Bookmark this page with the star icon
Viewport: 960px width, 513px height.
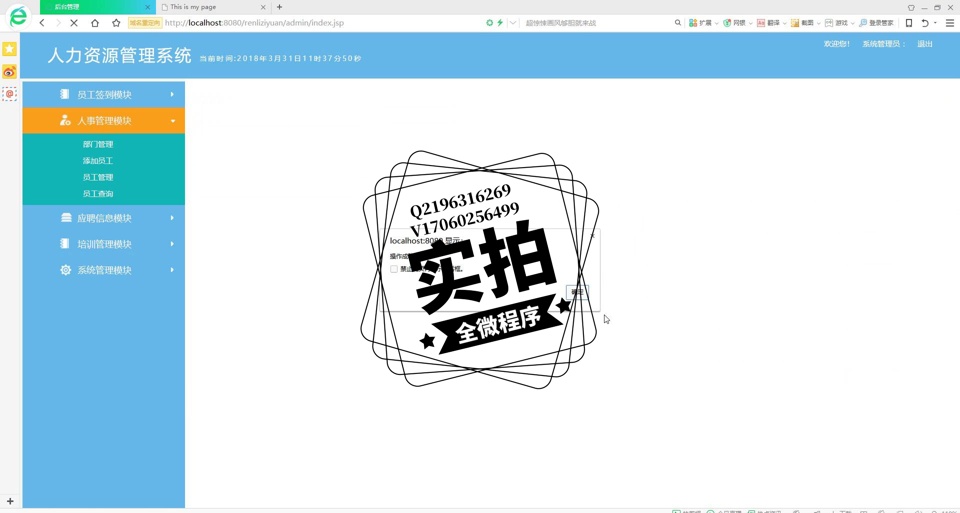[116, 22]
